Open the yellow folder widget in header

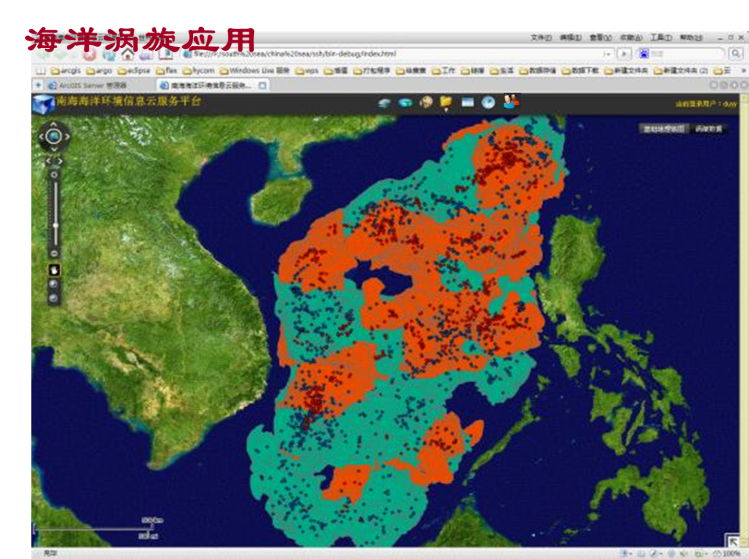[446, 102]
